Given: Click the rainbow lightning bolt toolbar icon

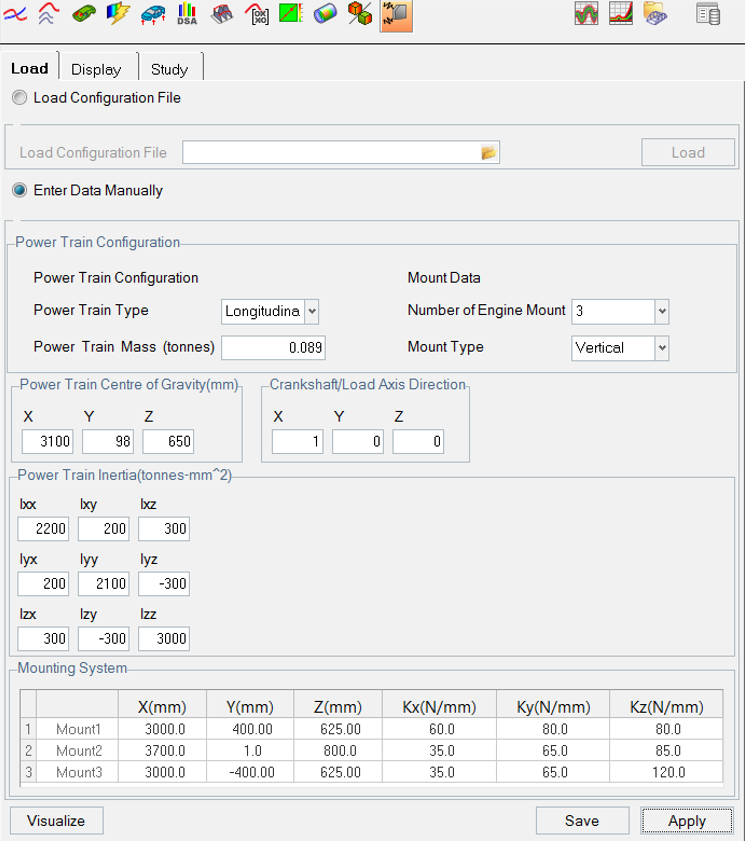Looking at the screenshot, I should click(x=119, y=14).
